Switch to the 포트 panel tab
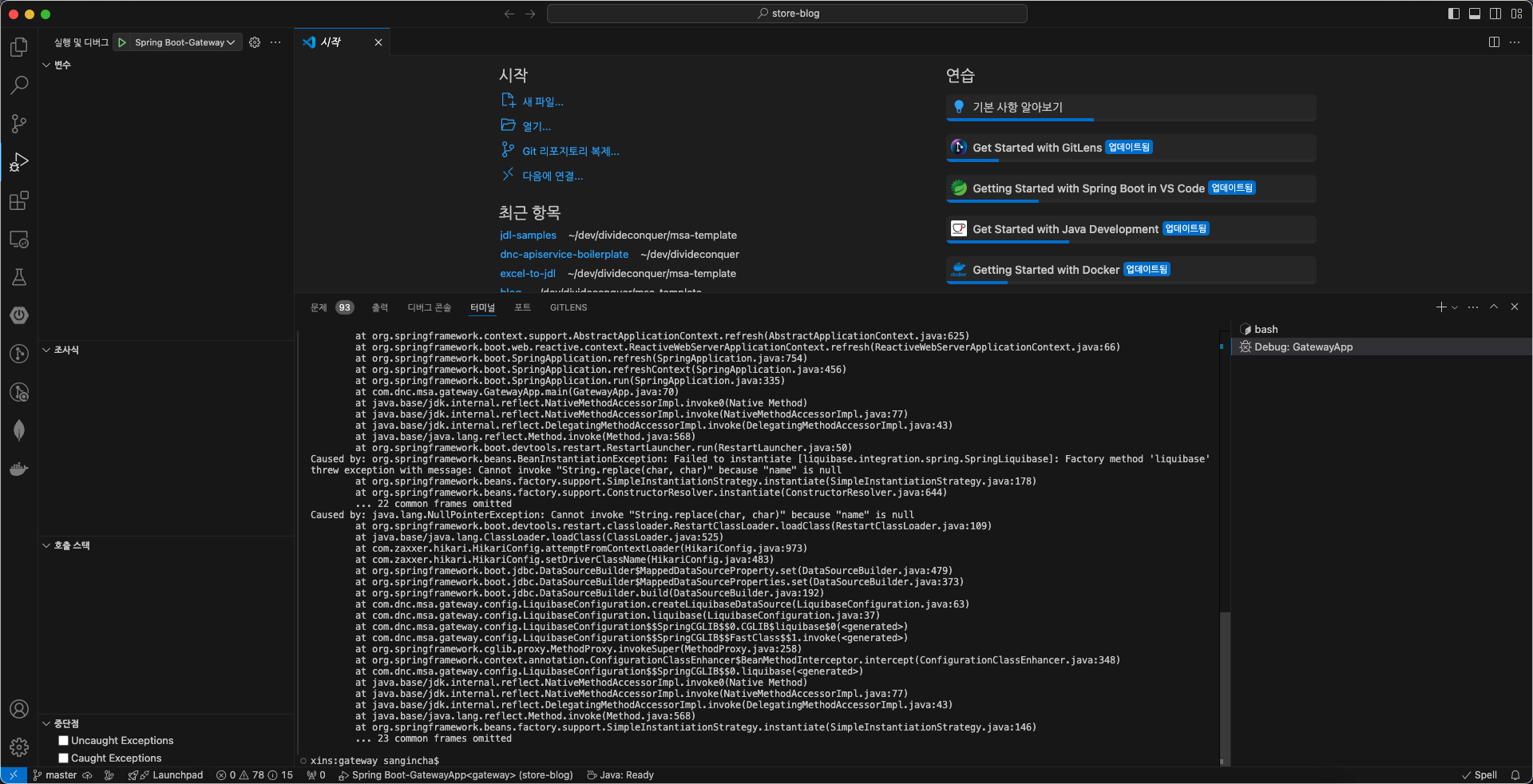The height and width of the screenshot is (784, 1533). pyautogui.click(x=522, y=307)
